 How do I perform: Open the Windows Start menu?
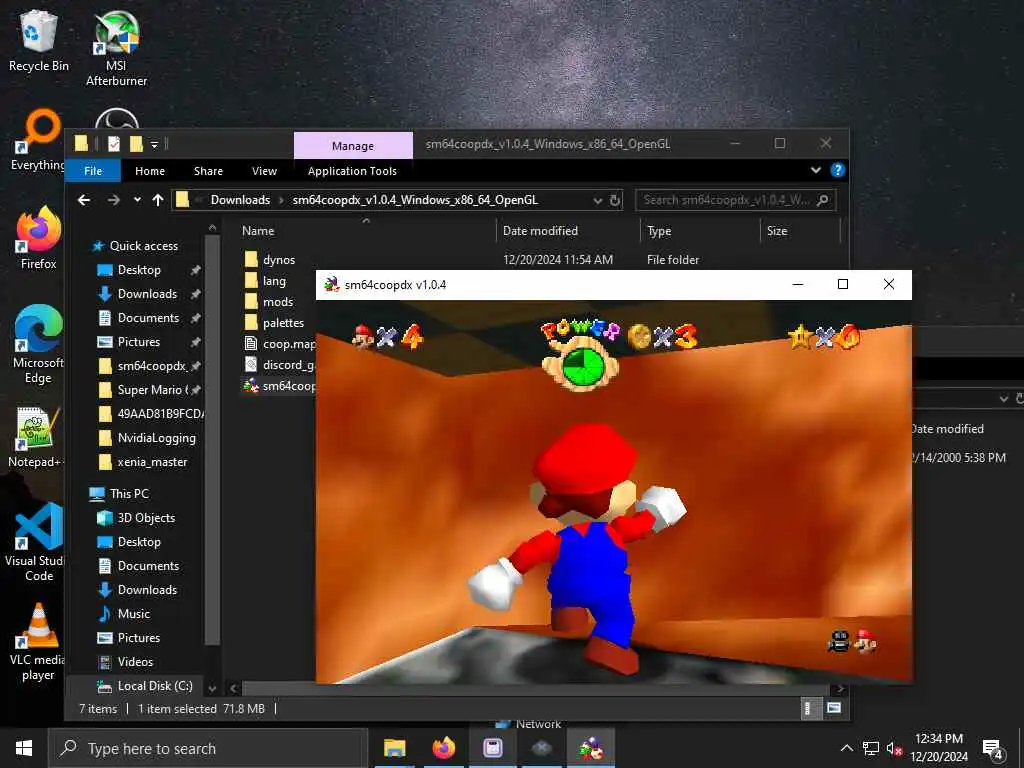click(24, 748)
